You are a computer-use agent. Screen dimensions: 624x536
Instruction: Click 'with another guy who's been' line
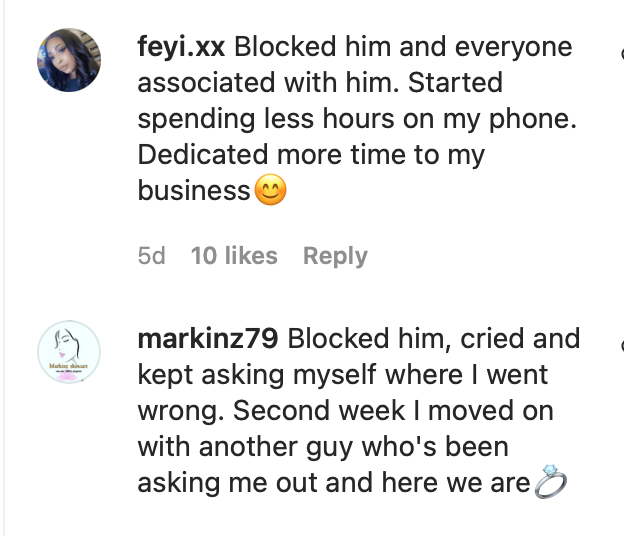pos(323,447)
